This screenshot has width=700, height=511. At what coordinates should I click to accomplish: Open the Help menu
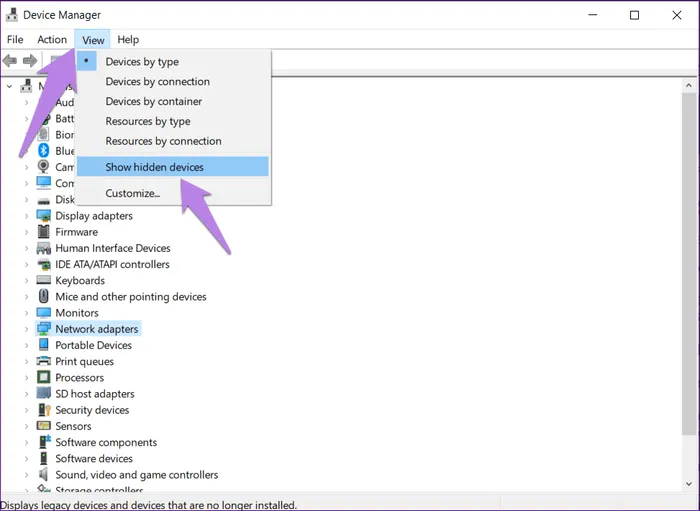(x=128, y=40)
